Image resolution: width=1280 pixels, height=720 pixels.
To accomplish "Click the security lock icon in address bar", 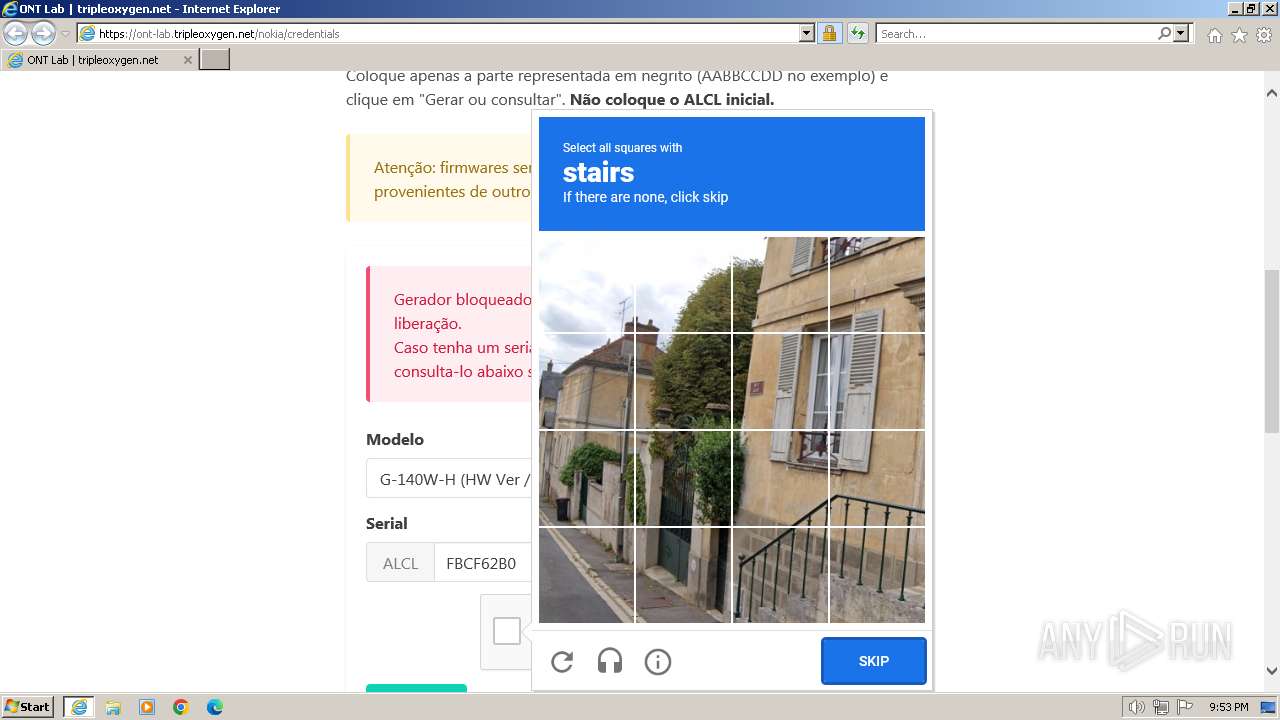I will 829,33.
